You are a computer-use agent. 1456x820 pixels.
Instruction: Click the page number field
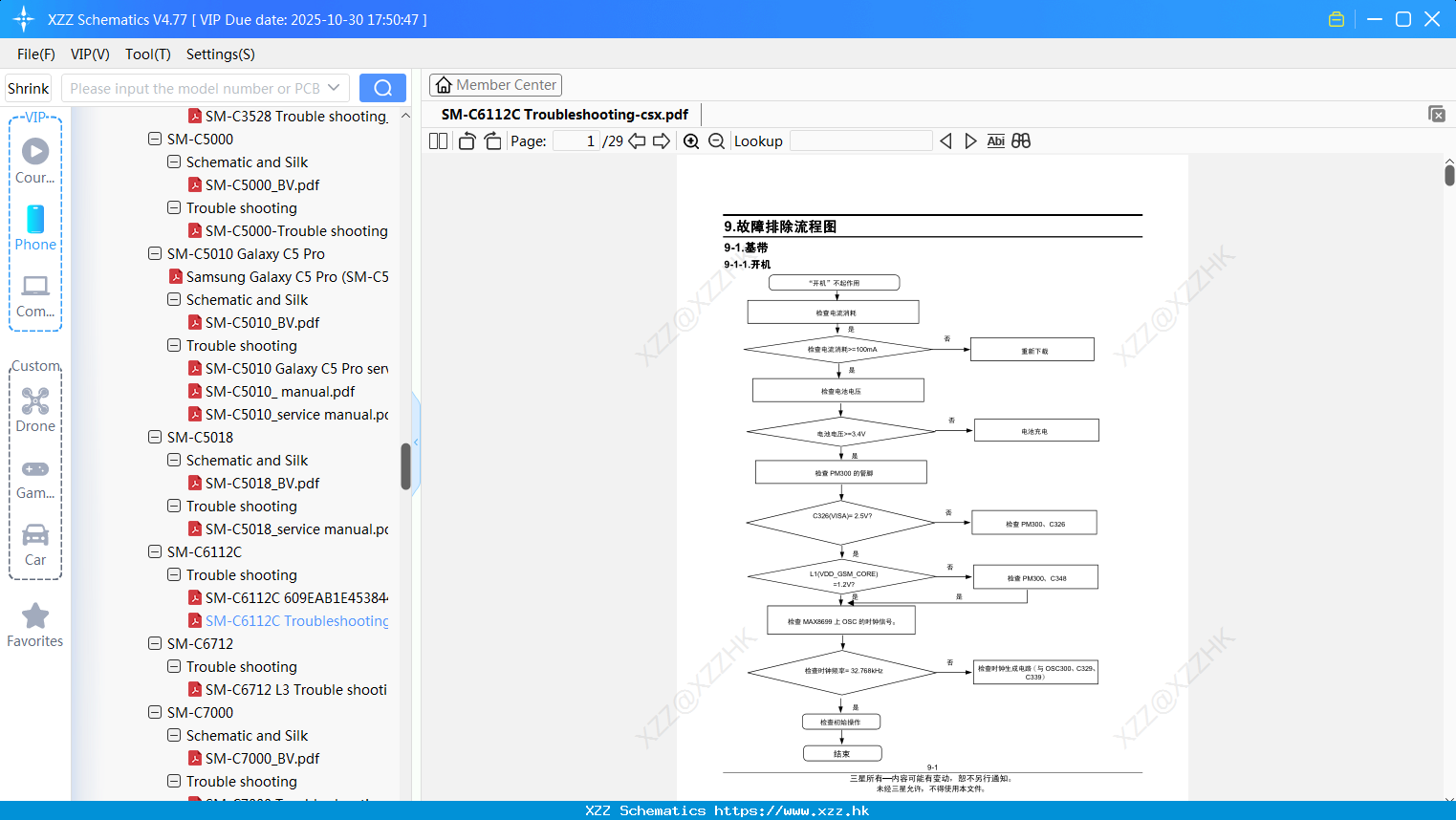point(576,140)
